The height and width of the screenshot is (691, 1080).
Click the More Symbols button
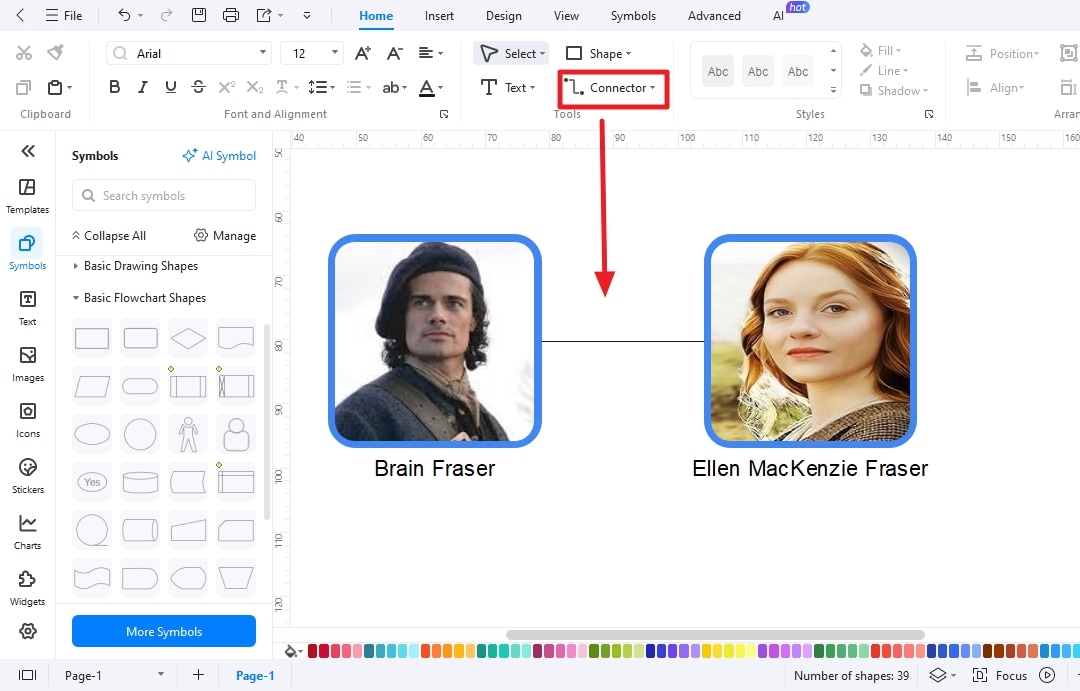(163, 631)
